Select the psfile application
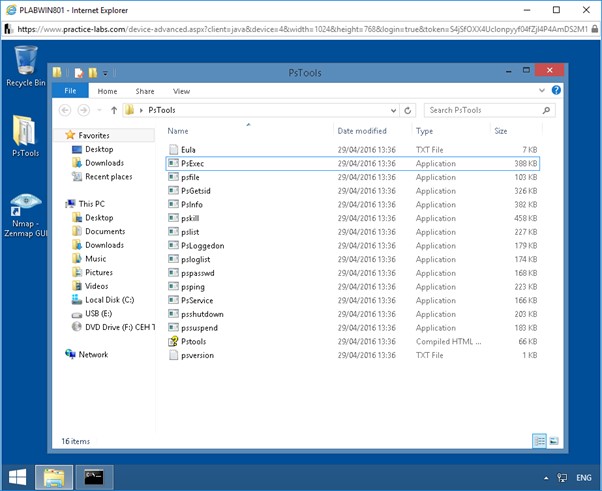This screenshot has width=602, height=491. (352, 177)
